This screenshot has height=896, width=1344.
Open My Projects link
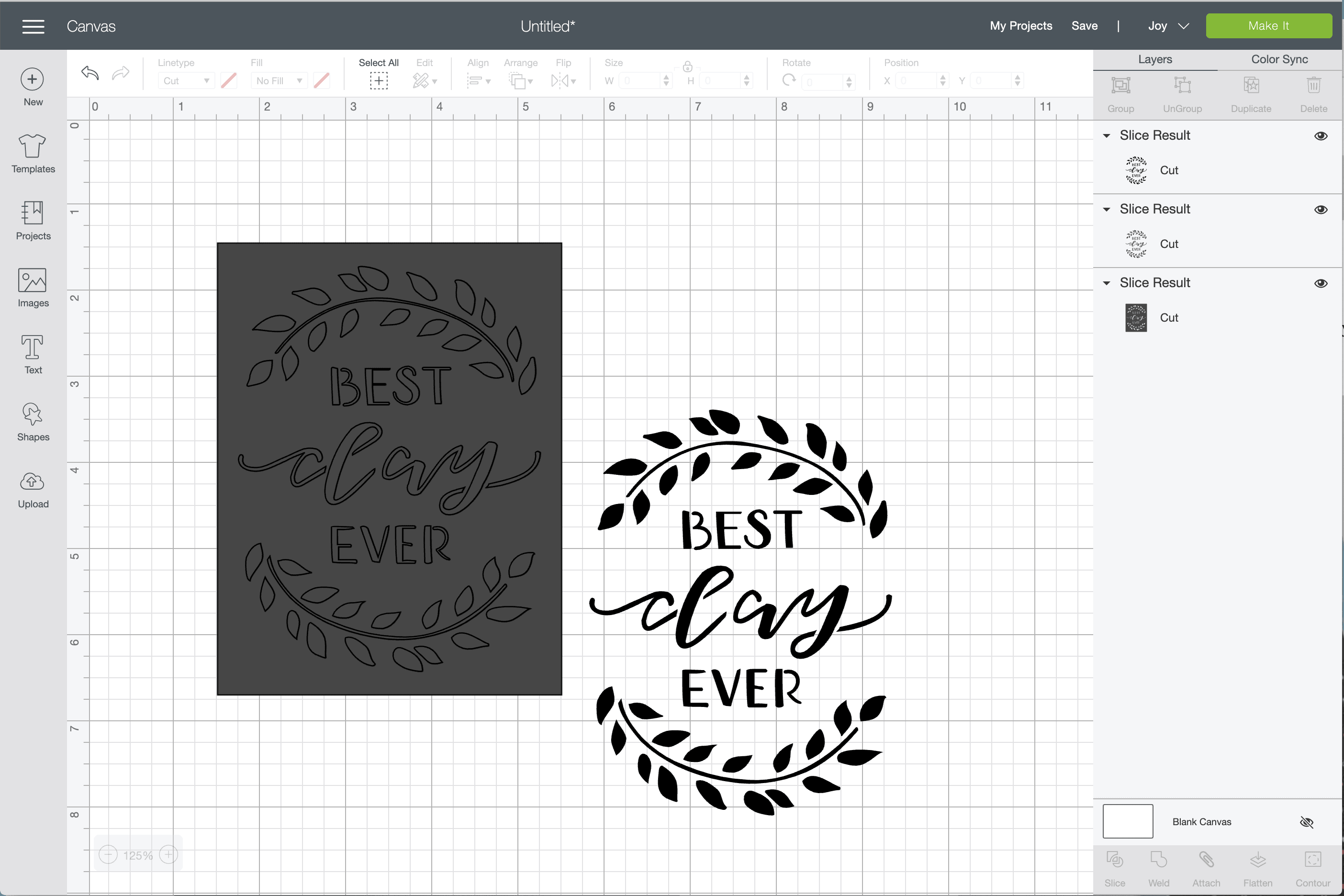(x=1020, y=26)
